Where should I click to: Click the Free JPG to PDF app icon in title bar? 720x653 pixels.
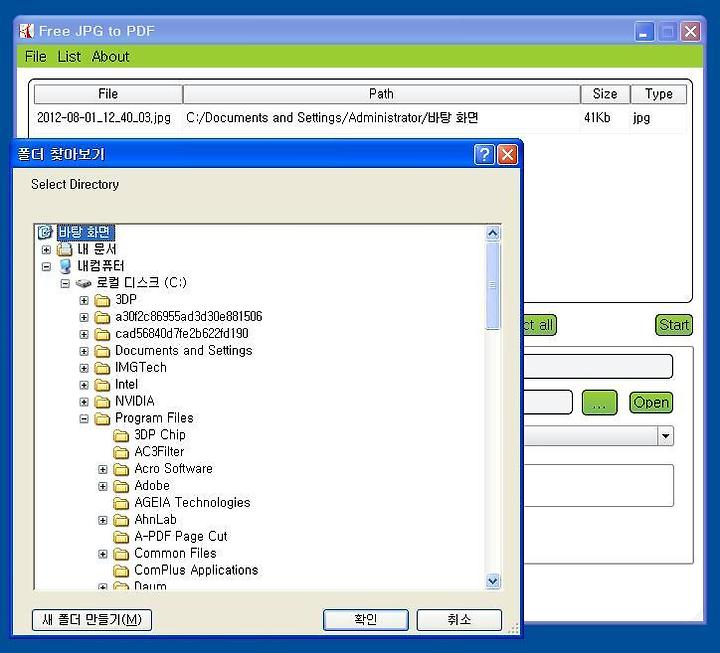27,31
